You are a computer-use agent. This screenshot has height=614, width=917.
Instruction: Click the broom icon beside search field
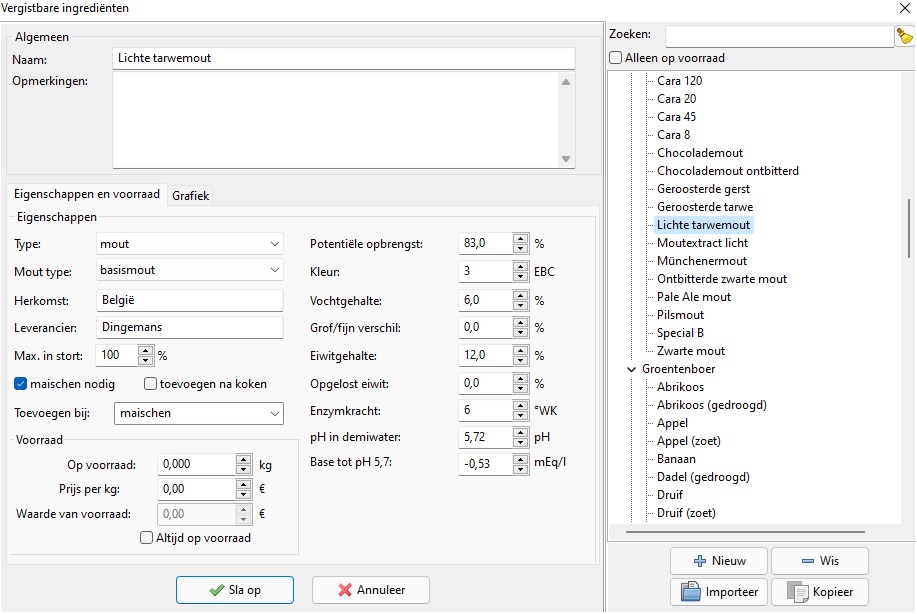click(904, 36)
